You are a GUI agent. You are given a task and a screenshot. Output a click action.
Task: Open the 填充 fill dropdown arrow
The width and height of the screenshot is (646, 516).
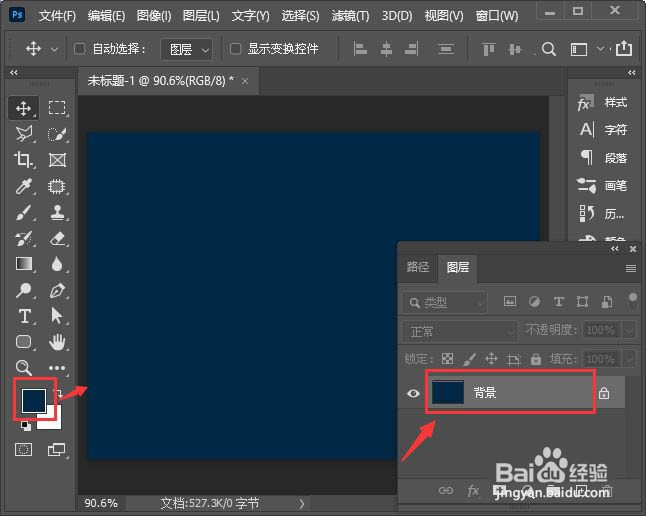pos(629,359)
